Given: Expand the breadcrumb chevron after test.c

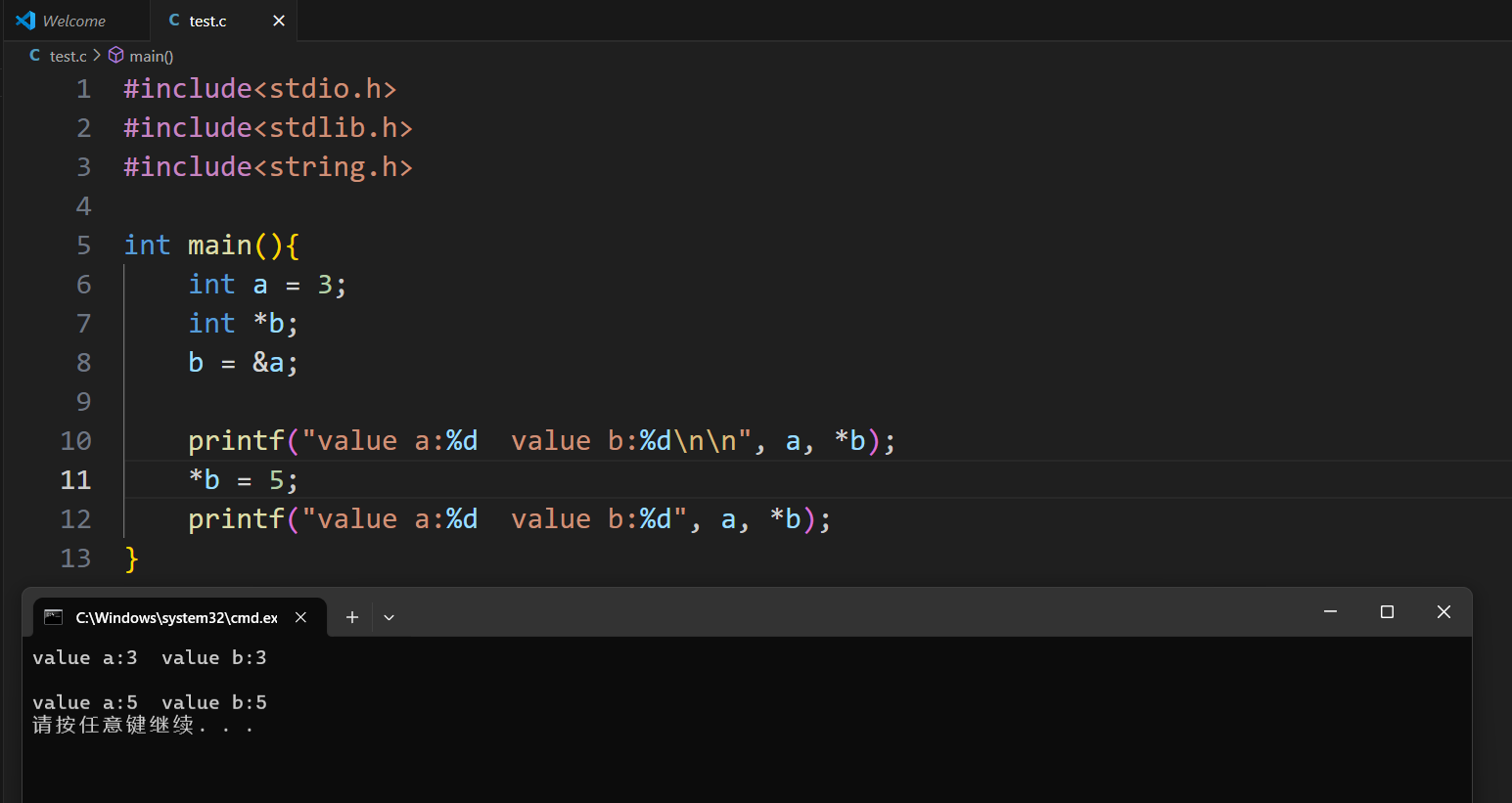Looking at the screenshot, I should 97,56.
